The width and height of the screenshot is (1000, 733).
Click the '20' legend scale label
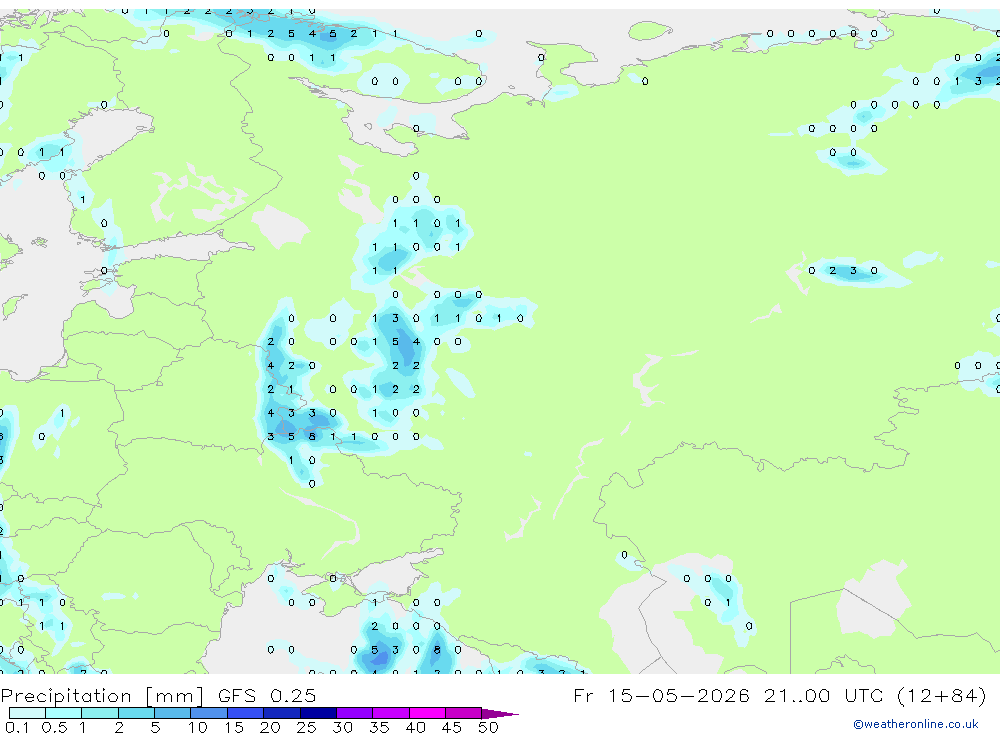coord(270,727)
